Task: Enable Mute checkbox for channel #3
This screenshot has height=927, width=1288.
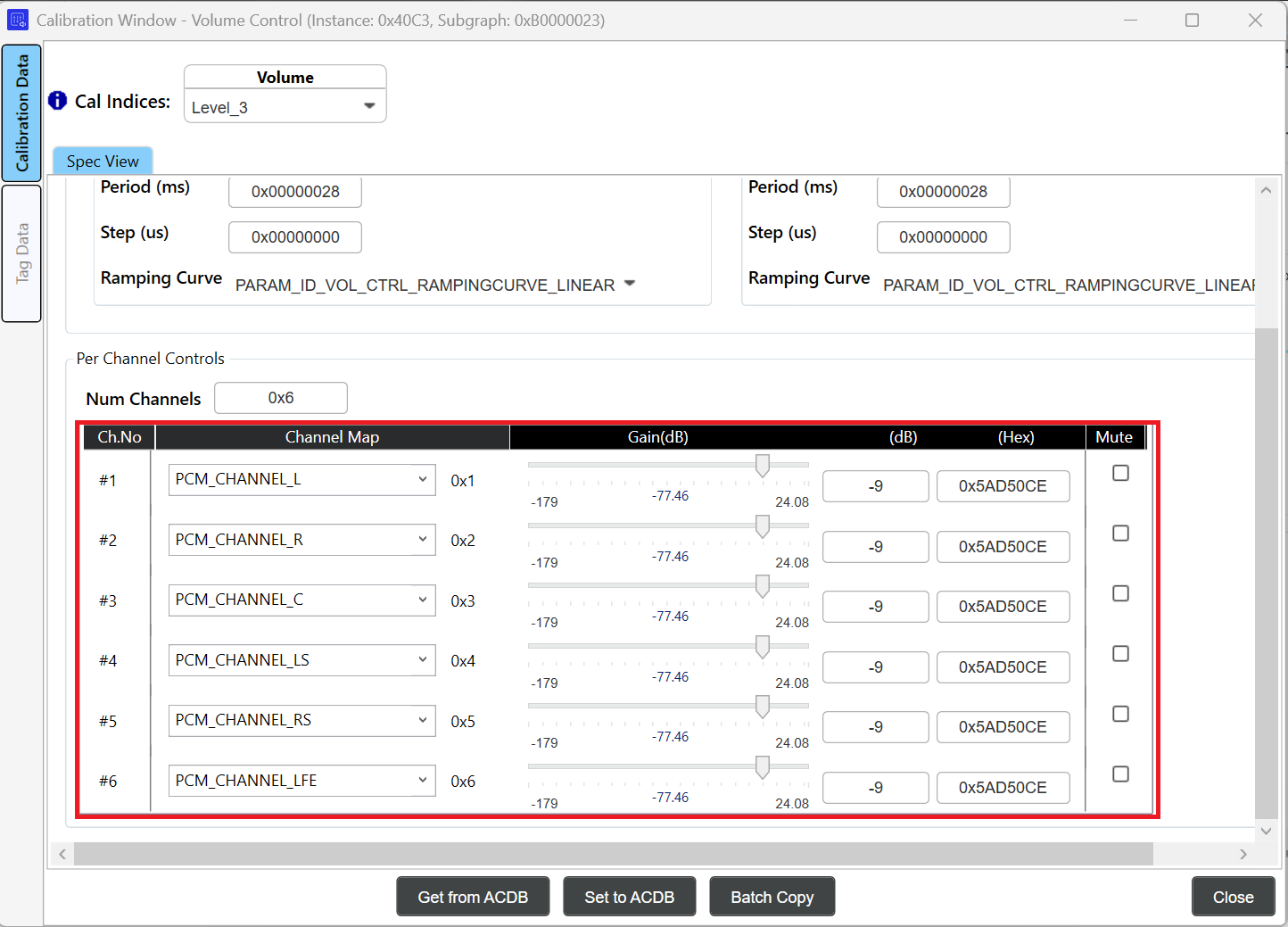Action: (1120, 593)
